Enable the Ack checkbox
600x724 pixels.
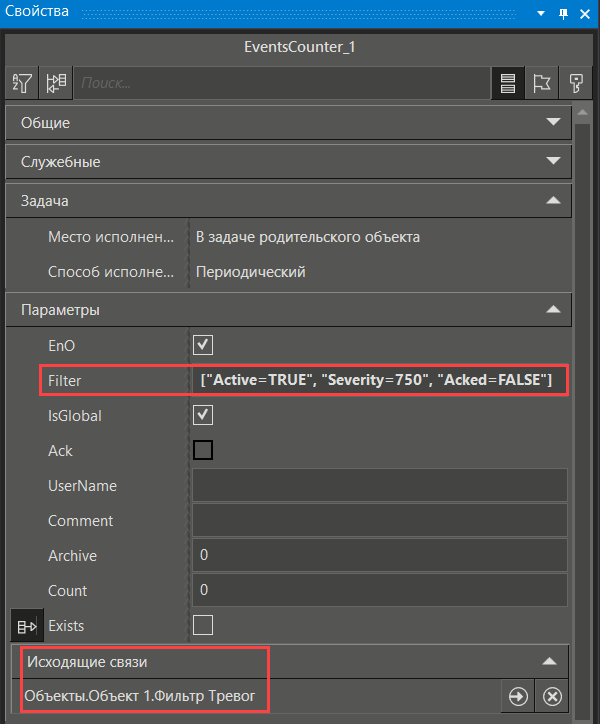(203, 450)
